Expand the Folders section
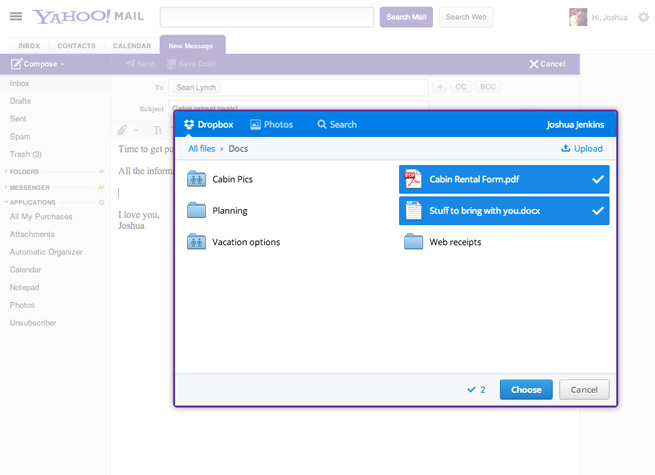 [5, 171]
